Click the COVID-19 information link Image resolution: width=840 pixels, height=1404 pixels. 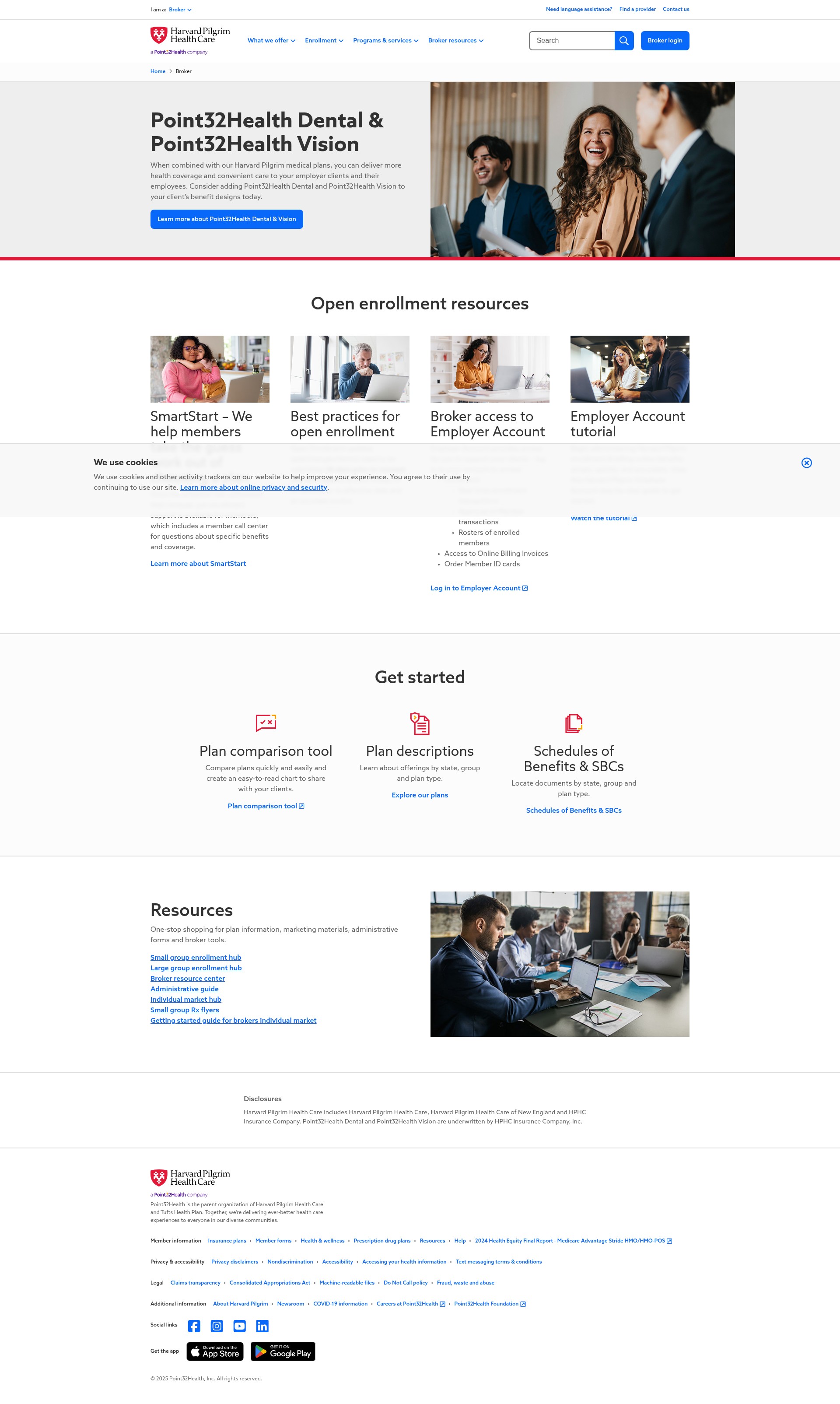point(340,1304)
